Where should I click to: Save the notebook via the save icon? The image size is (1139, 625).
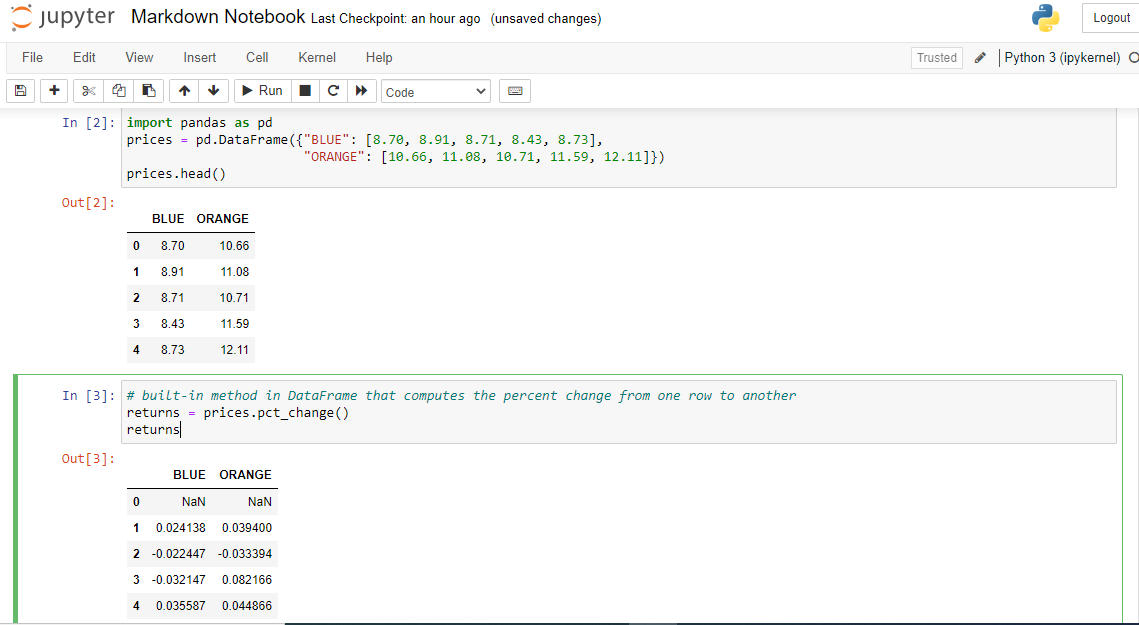click(20, 91)
